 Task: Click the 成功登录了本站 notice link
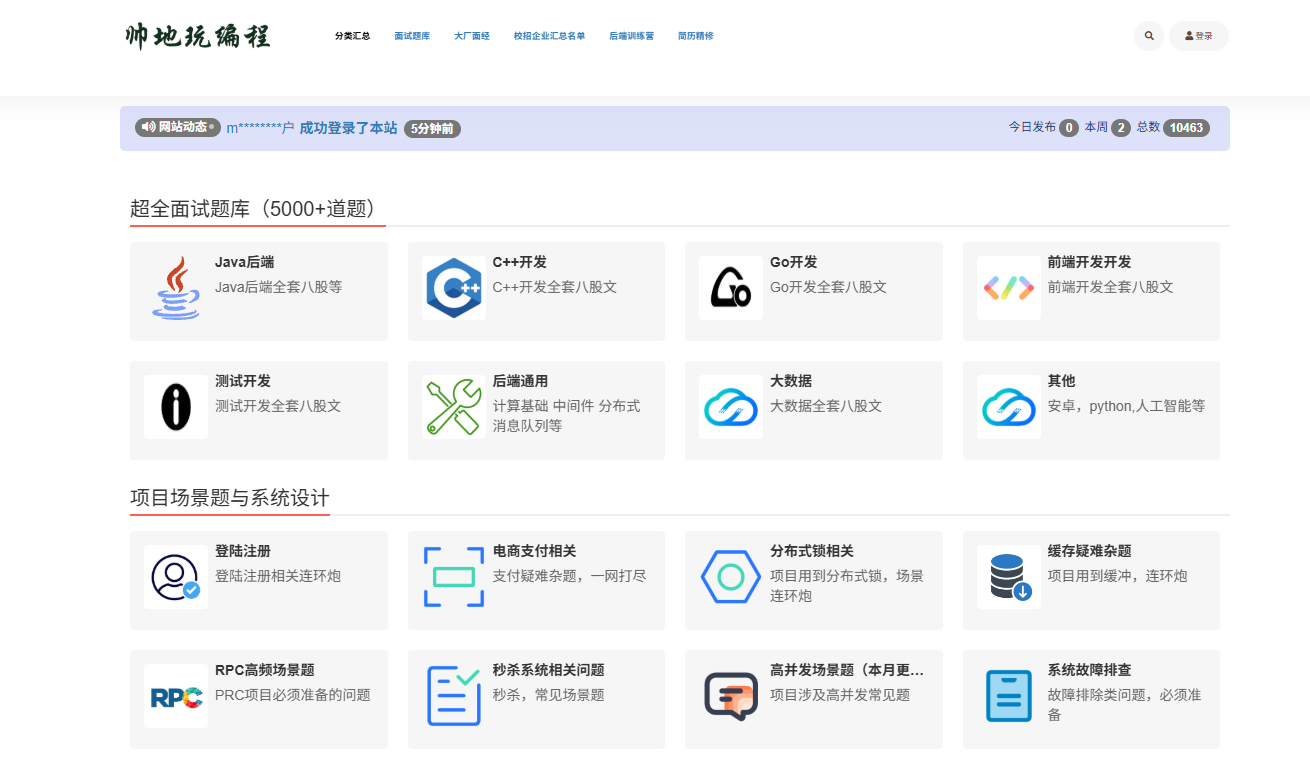click(348, 128)
